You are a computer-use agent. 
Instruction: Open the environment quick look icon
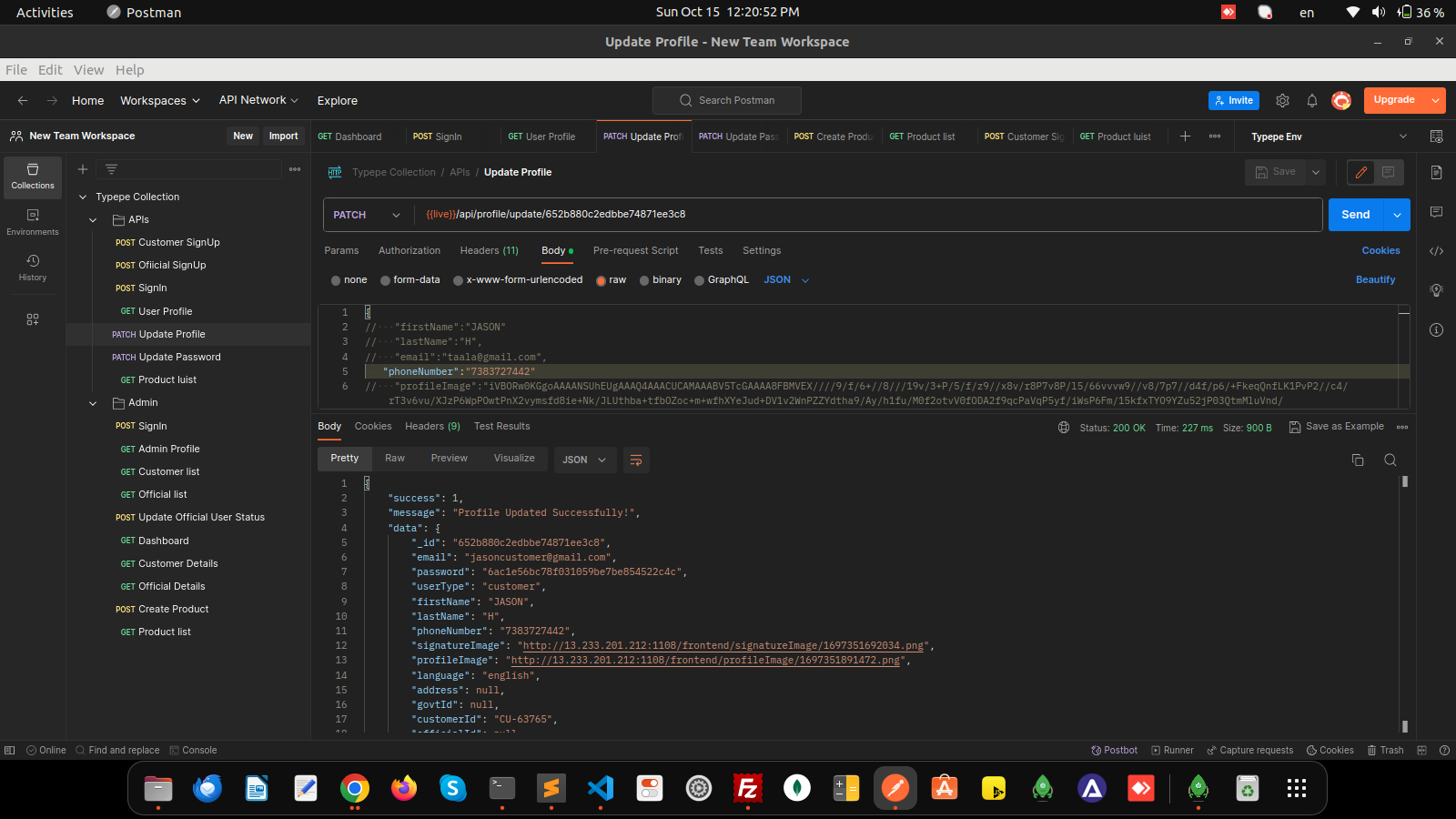tap(1436, 136)
